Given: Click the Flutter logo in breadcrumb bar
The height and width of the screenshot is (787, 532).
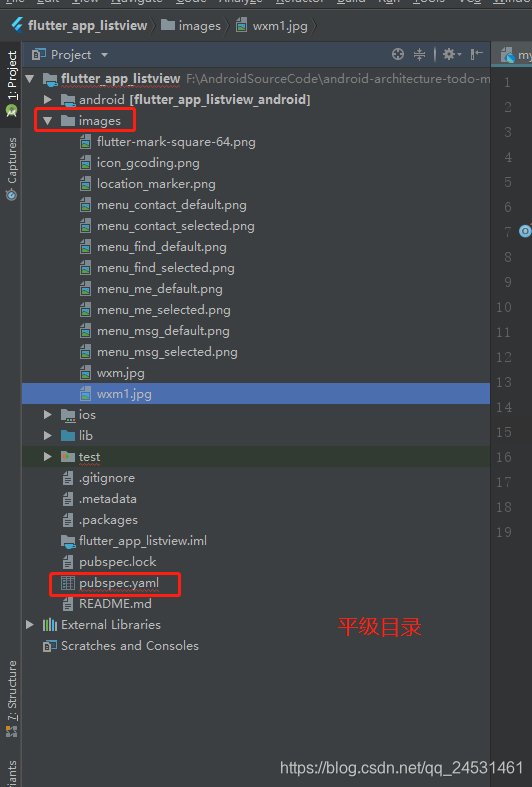Looking at the screenshot, I should pyautogui.click(x=18, y=25).
